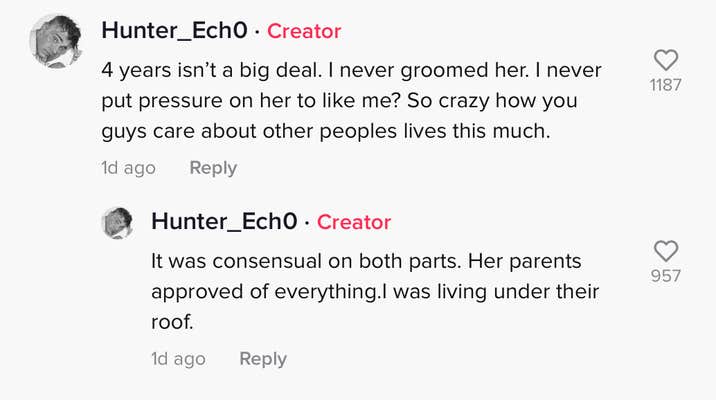Click the nested reply's 1d ago timestamp
Image resolution: width=716 pixels, height=400 pixels.
click(x=178, y=359)
